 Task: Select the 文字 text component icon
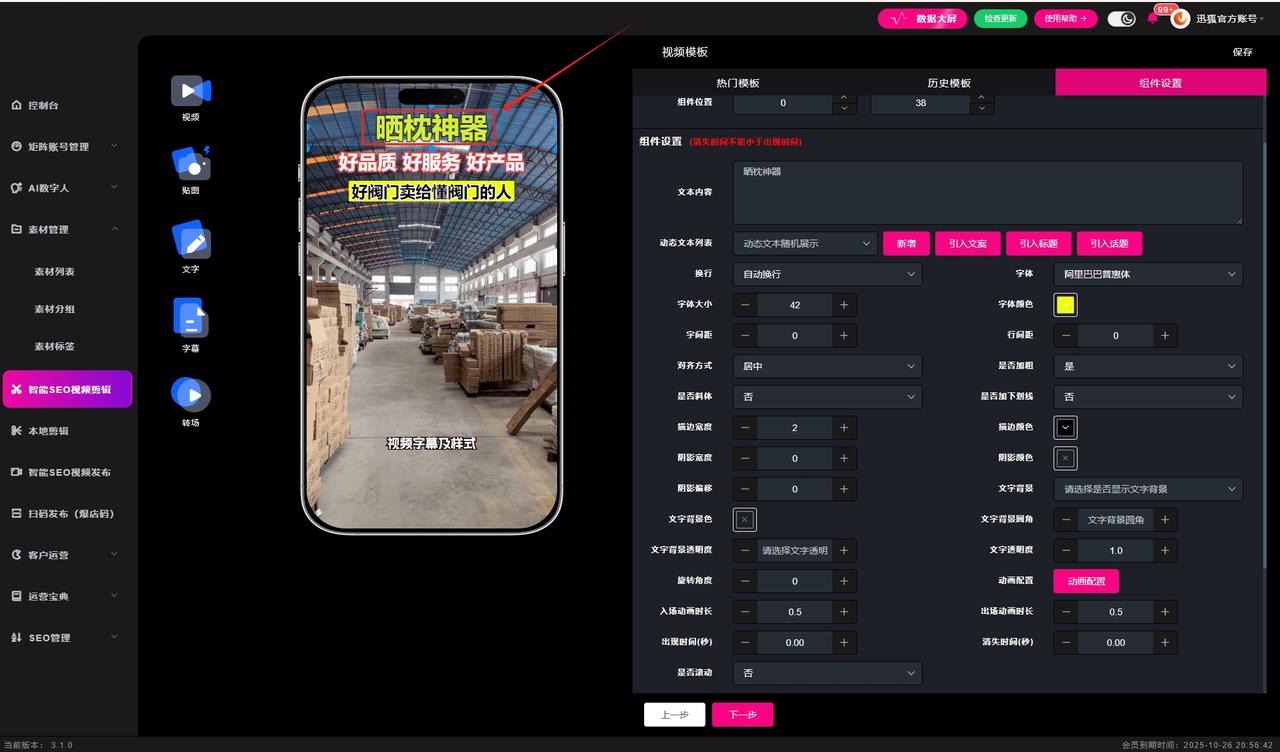point(190,242)
